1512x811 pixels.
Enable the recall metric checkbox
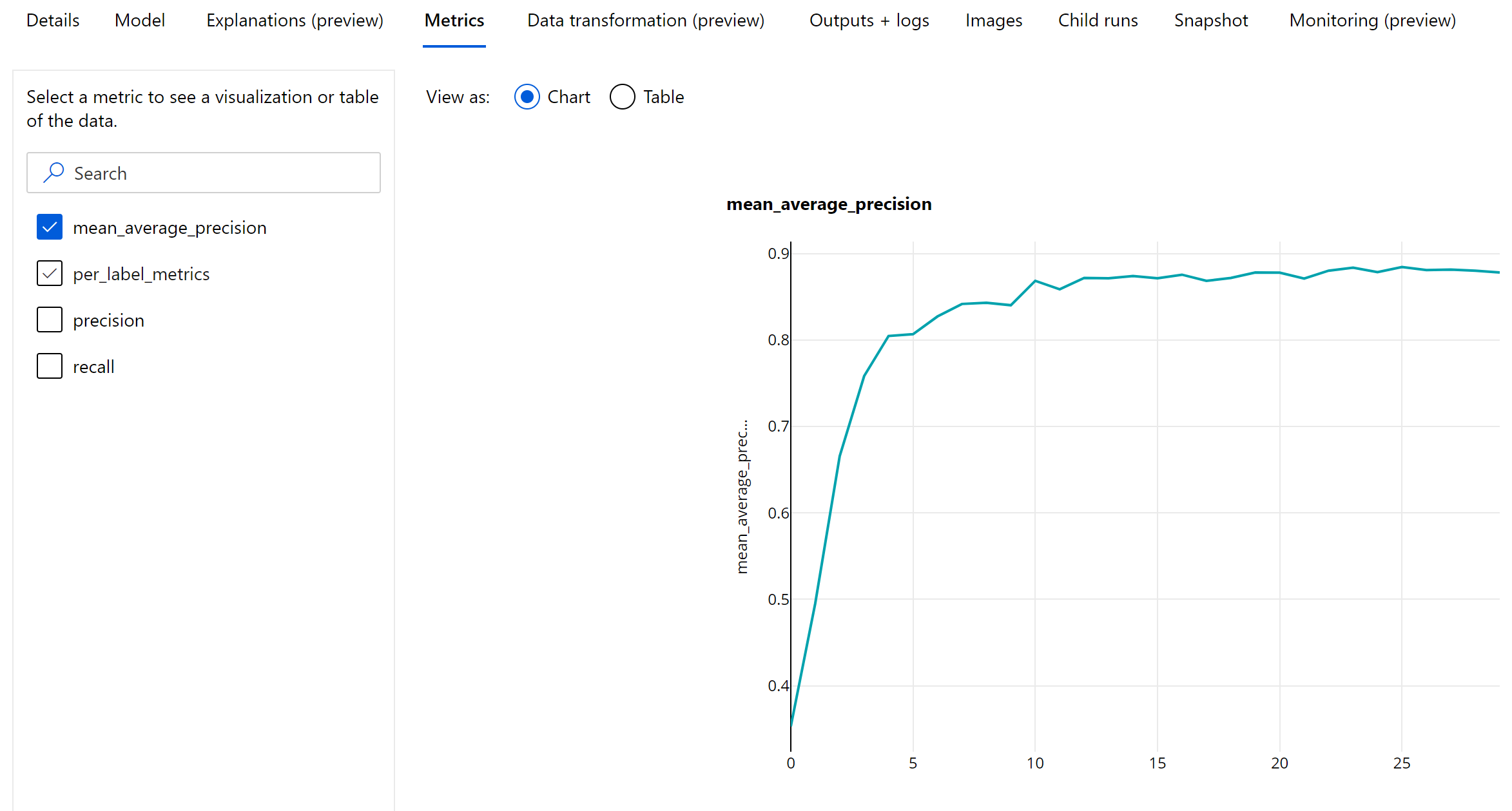point(49,365)
